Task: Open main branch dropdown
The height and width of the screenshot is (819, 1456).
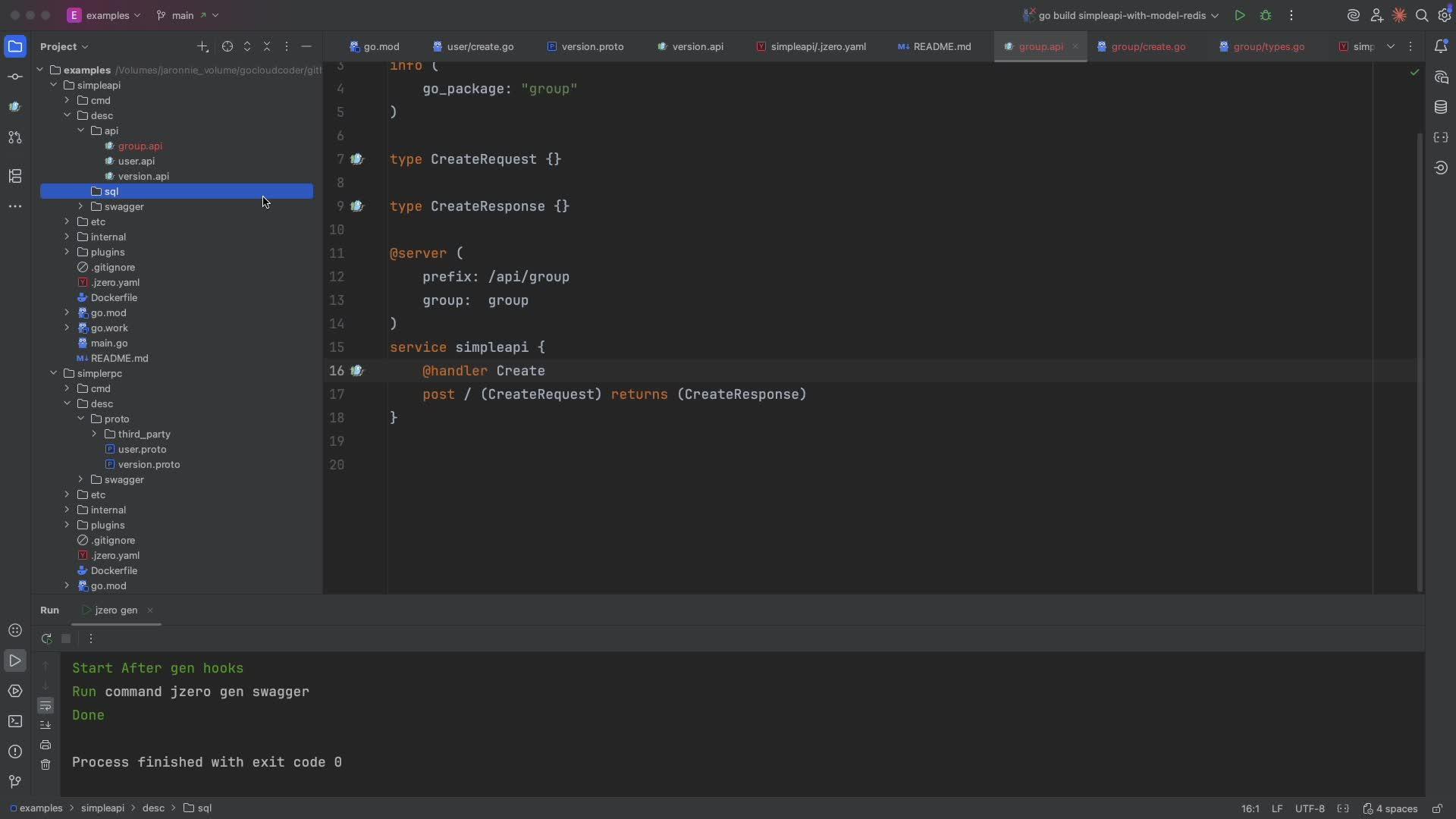Action: point(187,15)
